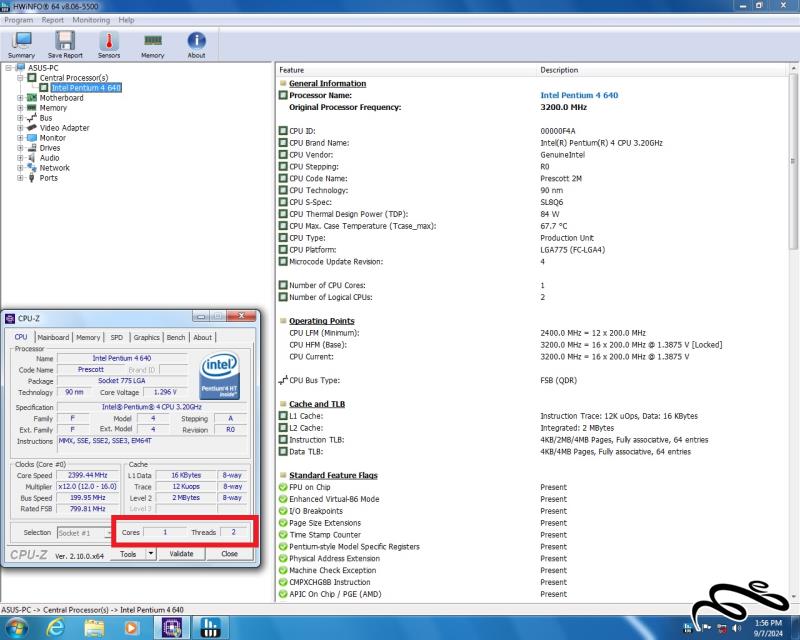This screenshot has width=800, height=640.
Task: Collapse the Central Processor(s) branch
Action: (20, 78)
